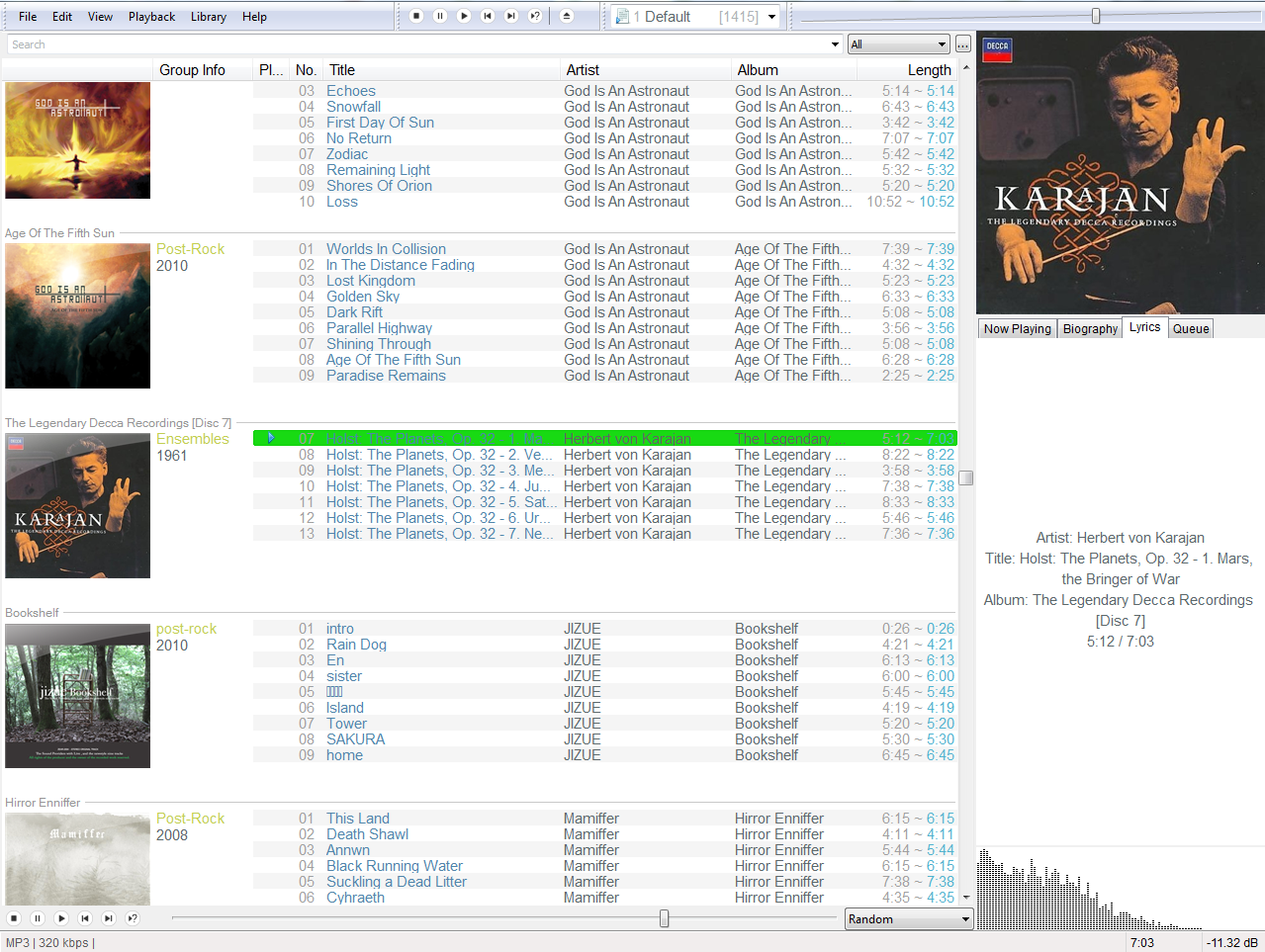Open the Library menu
1265x952 pixels.
pyautogui.click(x=209, y=17)
